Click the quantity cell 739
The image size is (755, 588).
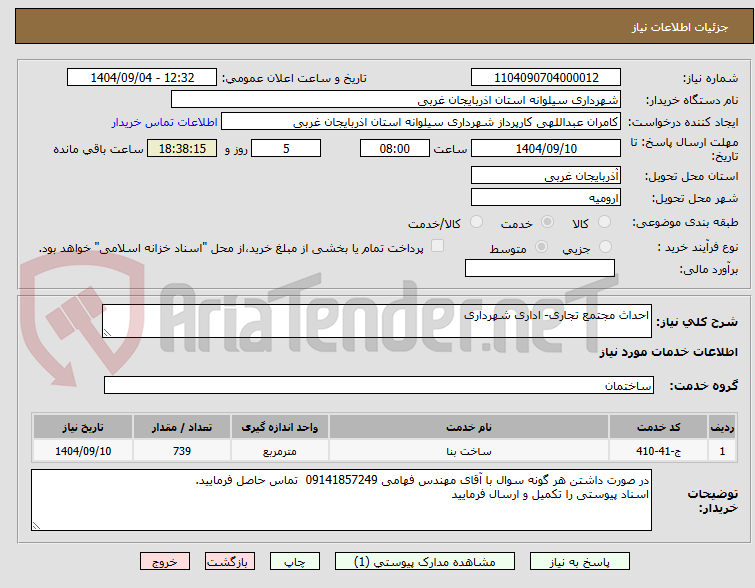[182, 451]
